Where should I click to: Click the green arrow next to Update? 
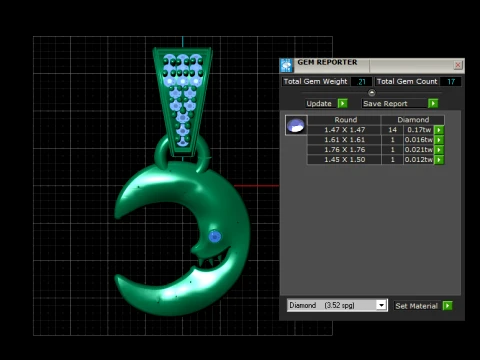pos(342,103)
